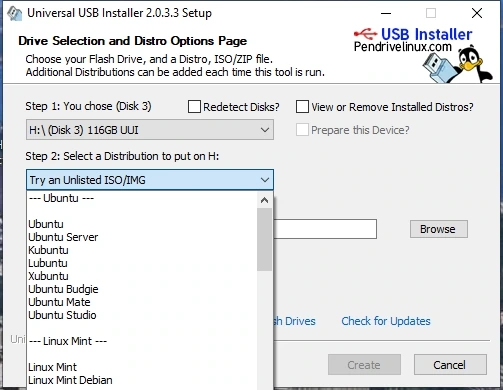Viewport: 503px width, 390px height.
Task: Click the list scrollbar up arrow
Action: point(265,200)
